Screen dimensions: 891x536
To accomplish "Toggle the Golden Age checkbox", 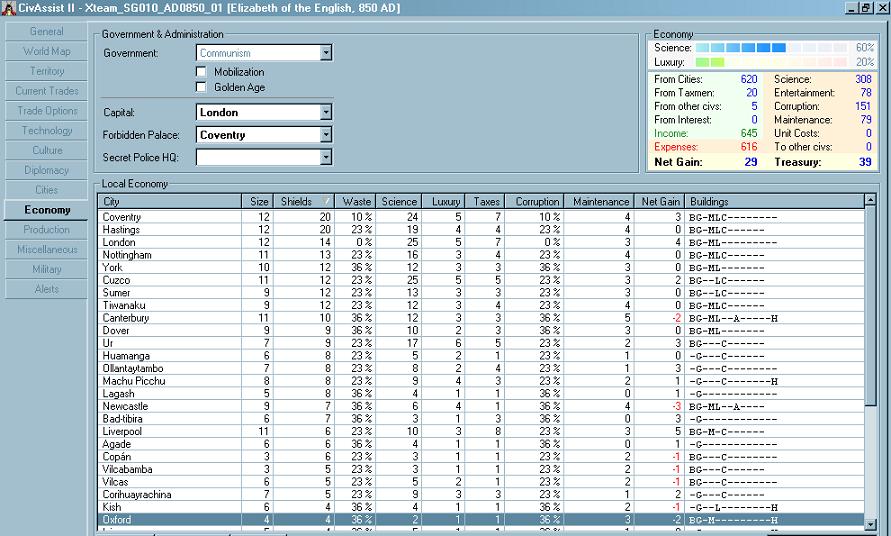I will point(201,87).
